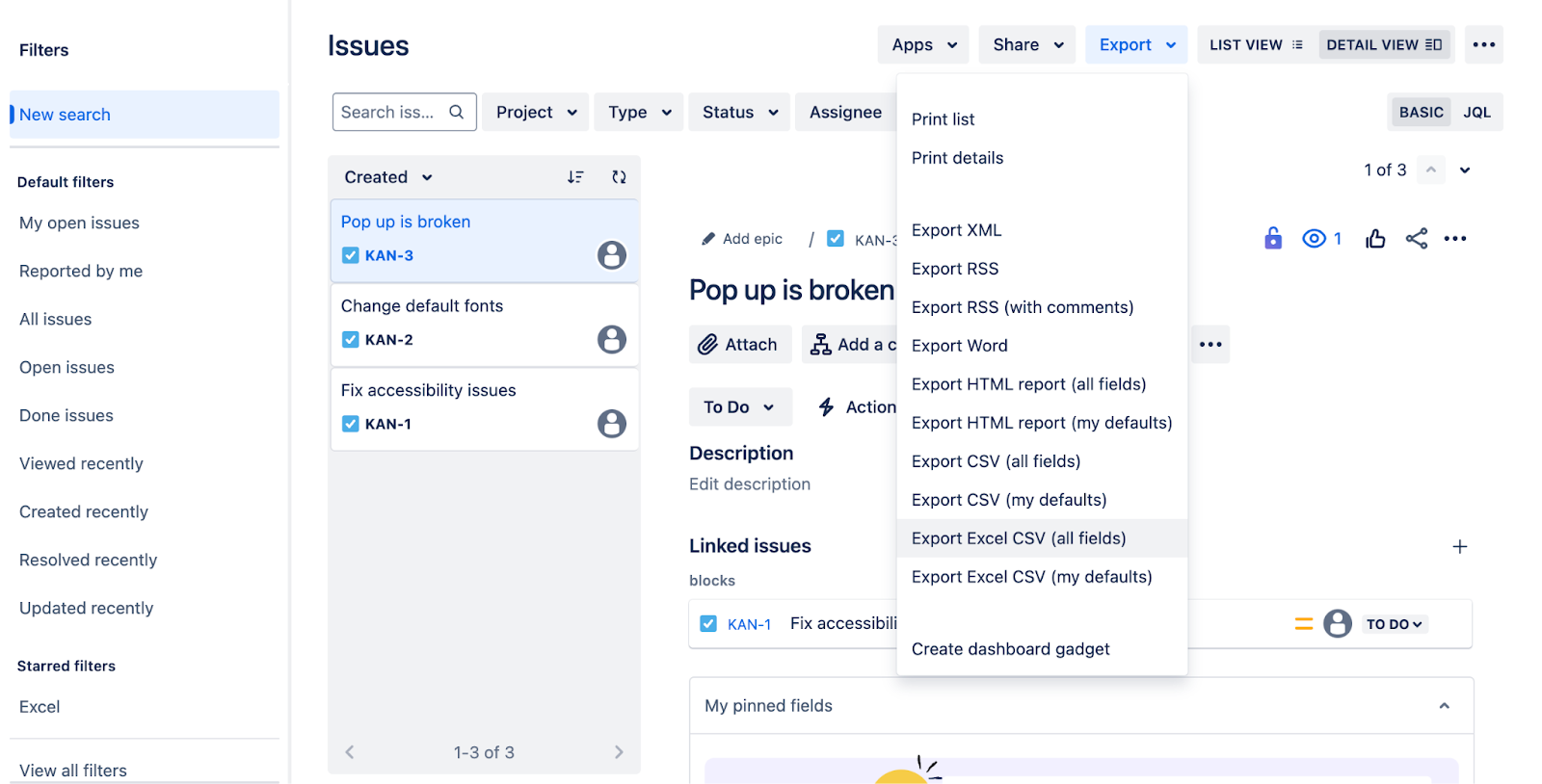The height and width of the screenshot is (784, 1542).
Task: Click the previous issue up arrow
Action: coord(1431,170)
